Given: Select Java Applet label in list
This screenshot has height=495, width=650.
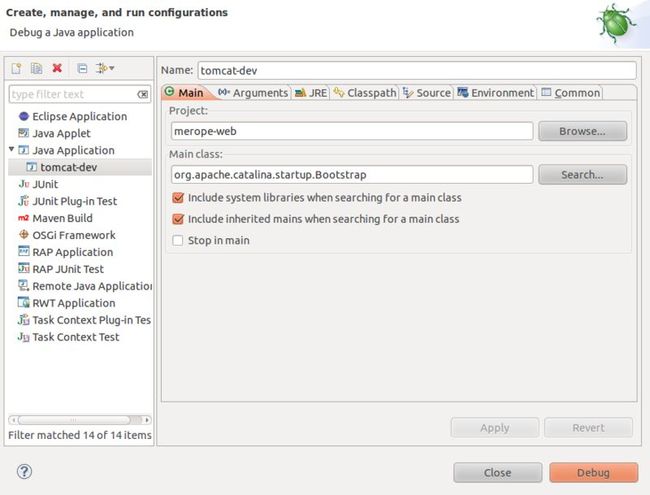Looking at the screenshot, I should pyautogui.click(x=61, y=133).
